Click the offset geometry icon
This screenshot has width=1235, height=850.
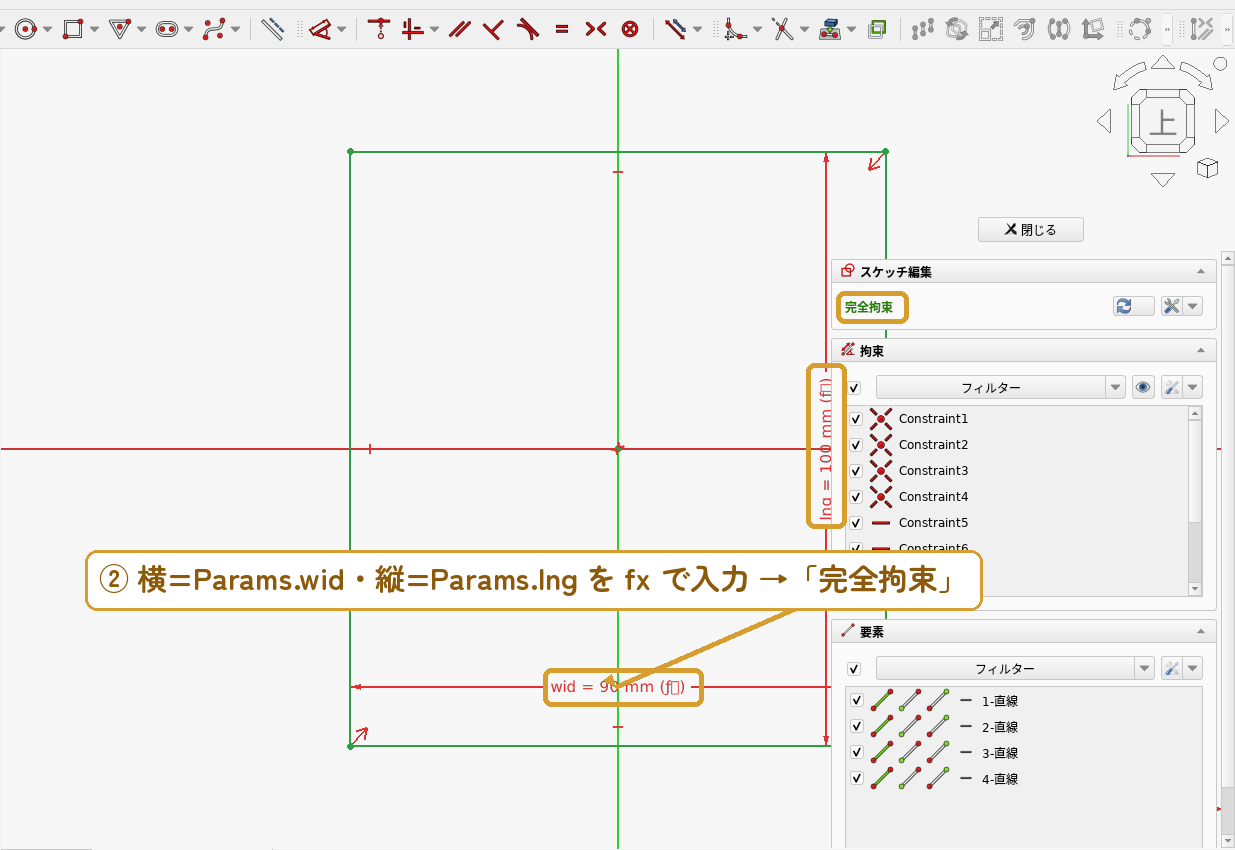coord(1025,29)
